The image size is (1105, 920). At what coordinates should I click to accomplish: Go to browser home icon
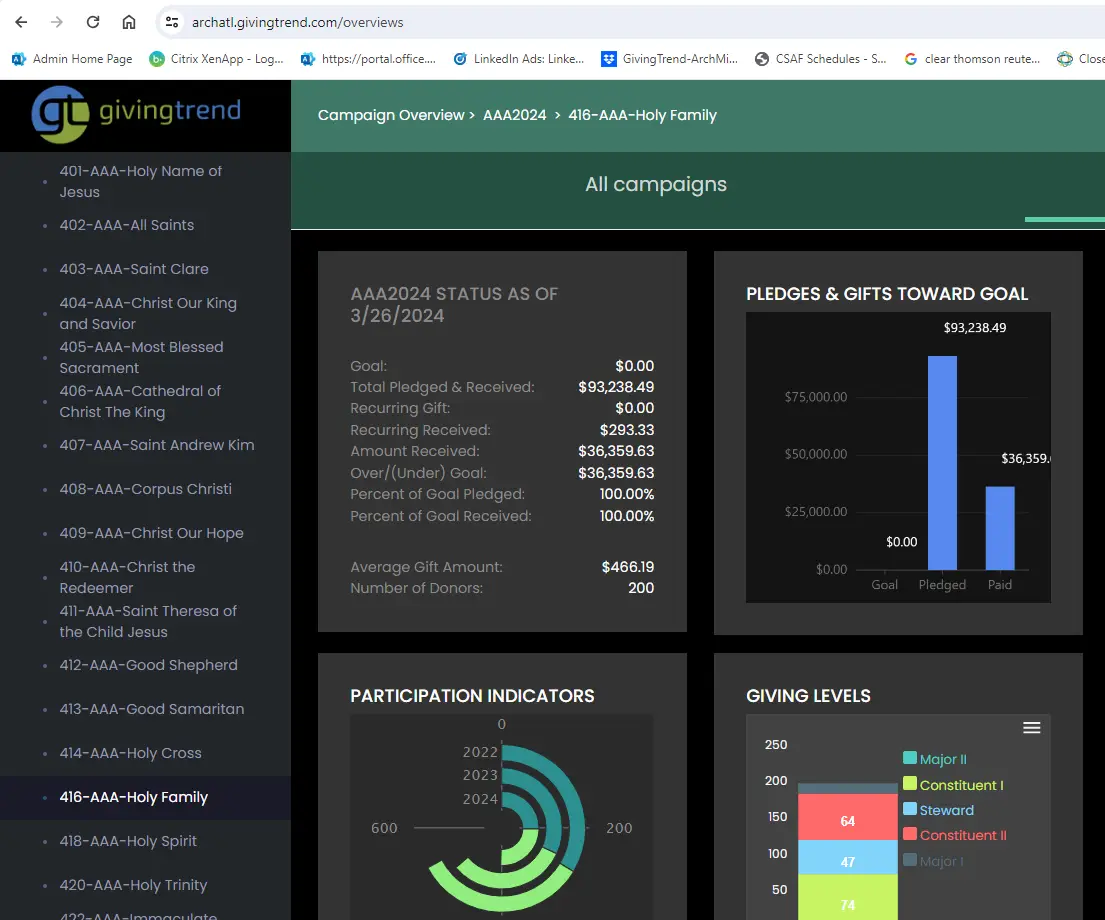(x=129, y=22)
